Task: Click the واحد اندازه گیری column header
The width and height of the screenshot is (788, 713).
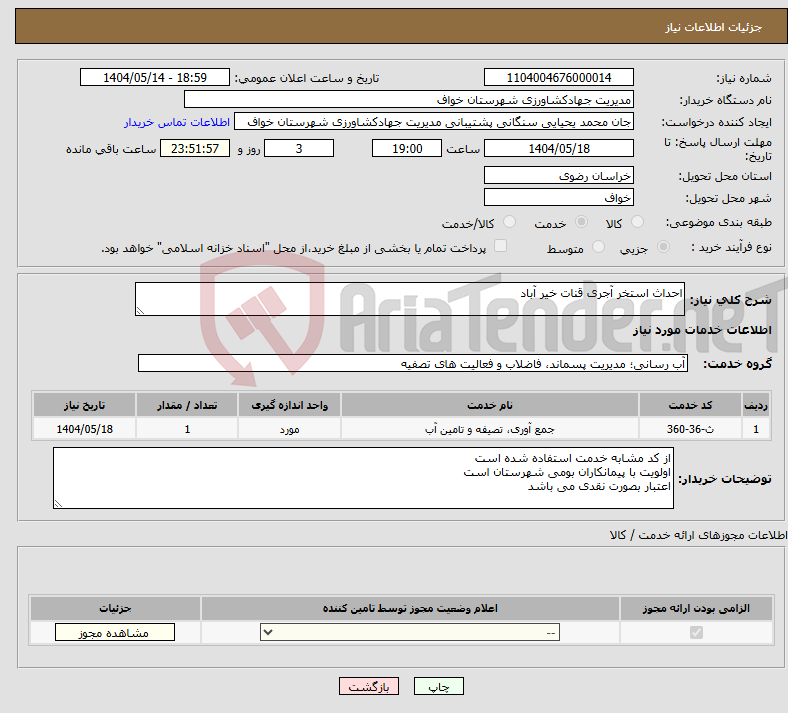Action: tap(289, 405)
